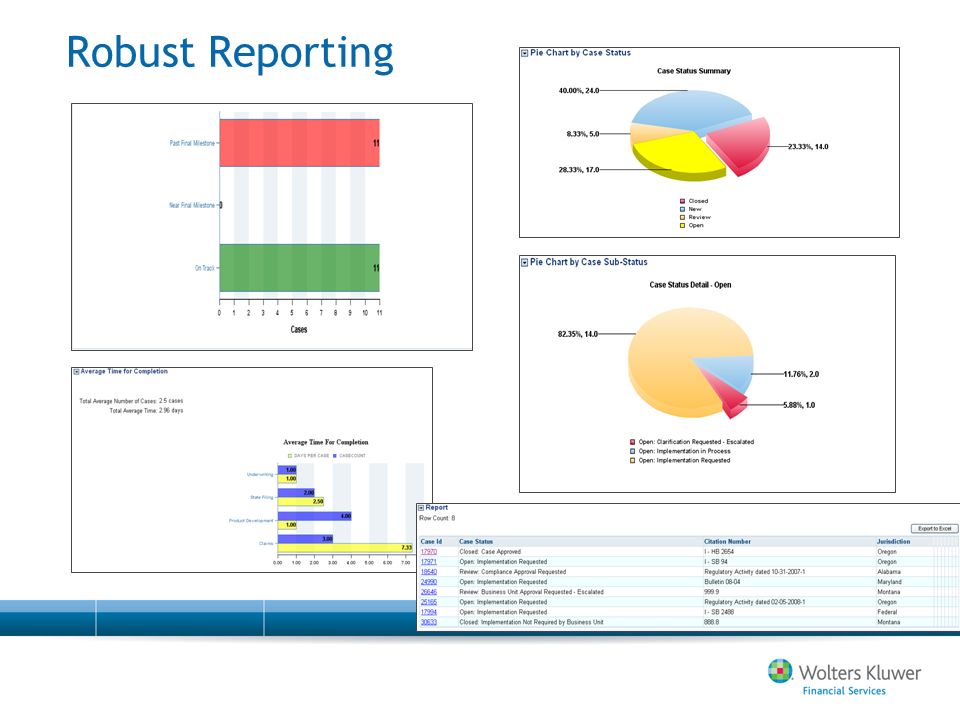
Task: Open case 24990 link
Action: point(429,582)
